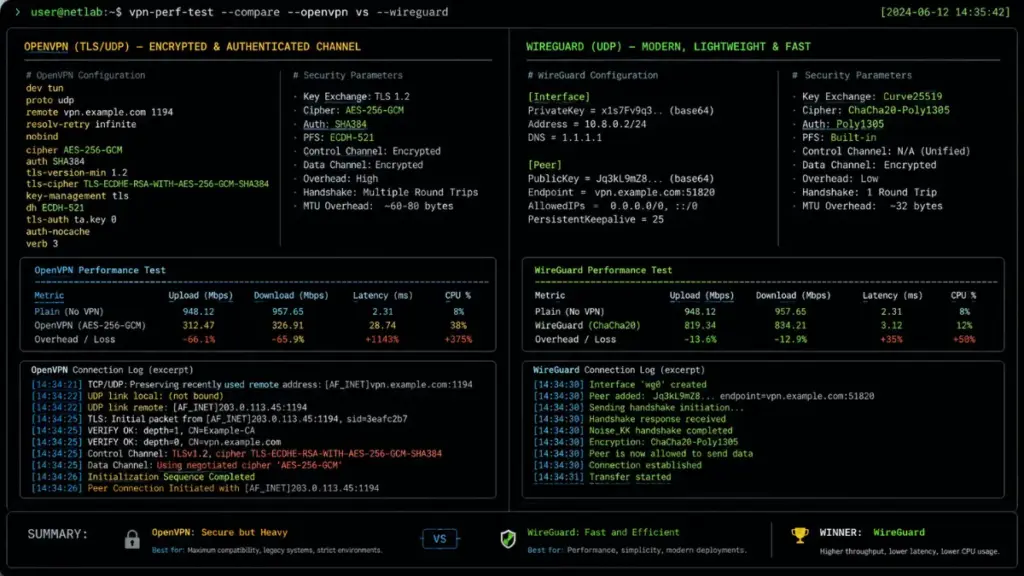
Task: Click Upload (Mbps) header in OpenVPN table
Action: click(x=200, y=296)
